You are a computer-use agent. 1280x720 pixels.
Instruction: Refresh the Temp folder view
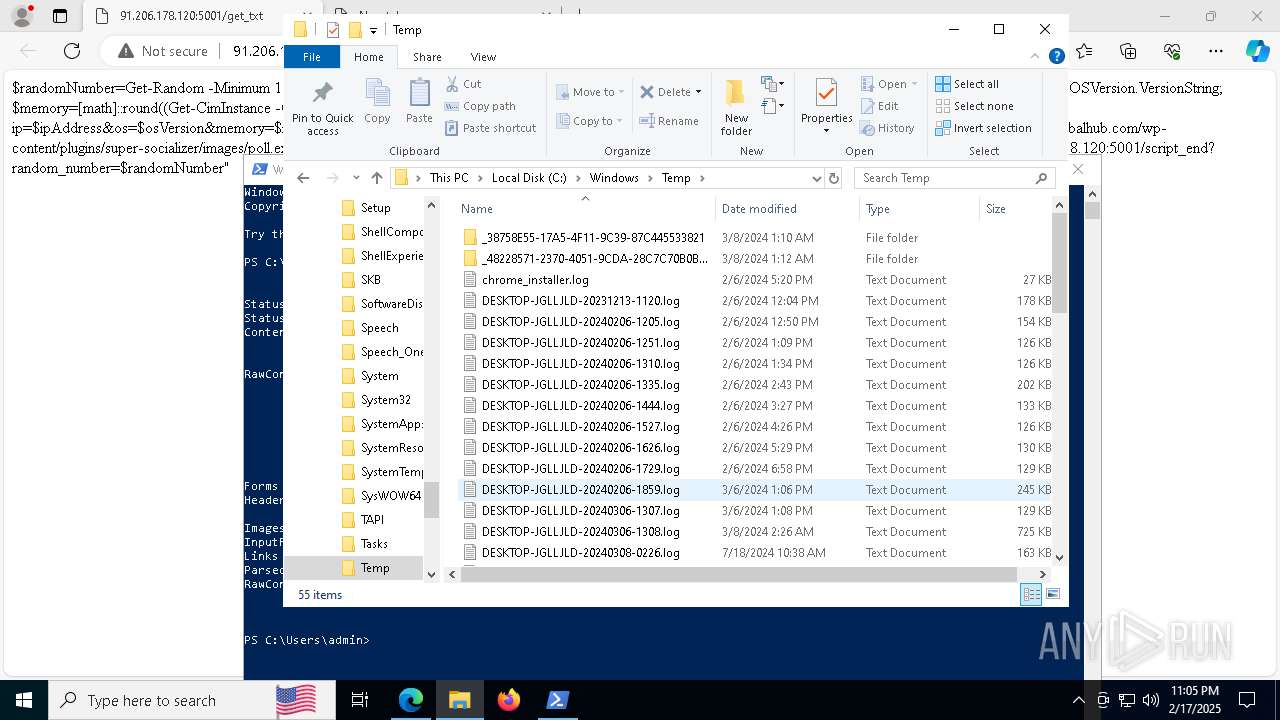[835, 178]
